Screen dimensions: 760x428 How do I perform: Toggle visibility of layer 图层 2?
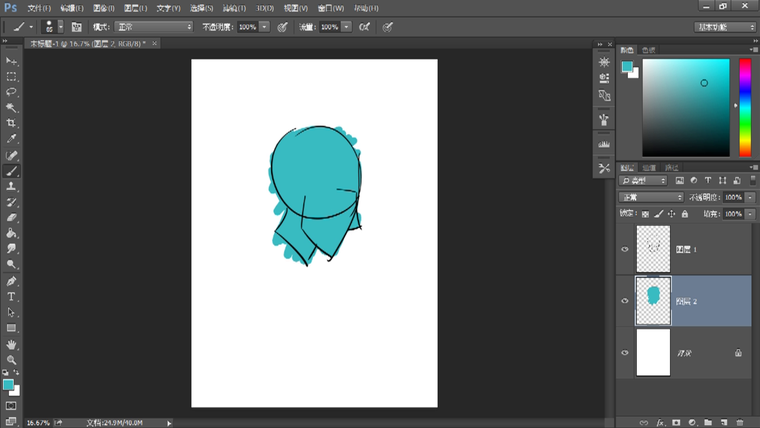[625, 300]
